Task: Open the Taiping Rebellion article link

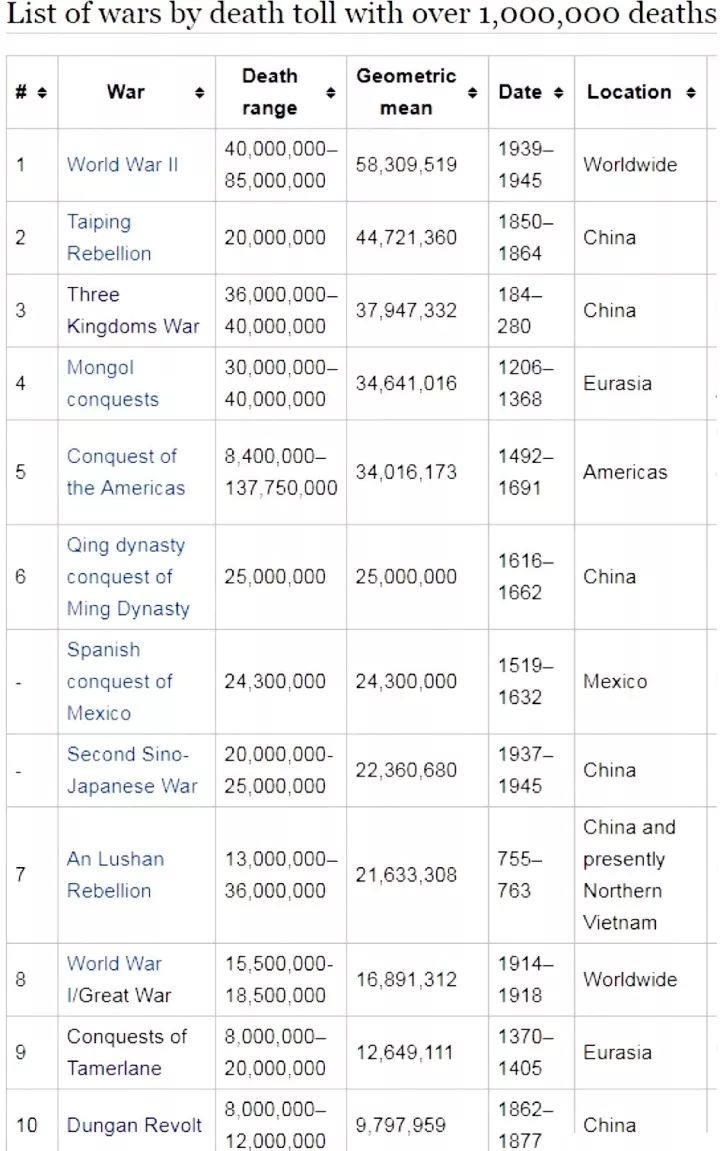Action: click(108, 238)
